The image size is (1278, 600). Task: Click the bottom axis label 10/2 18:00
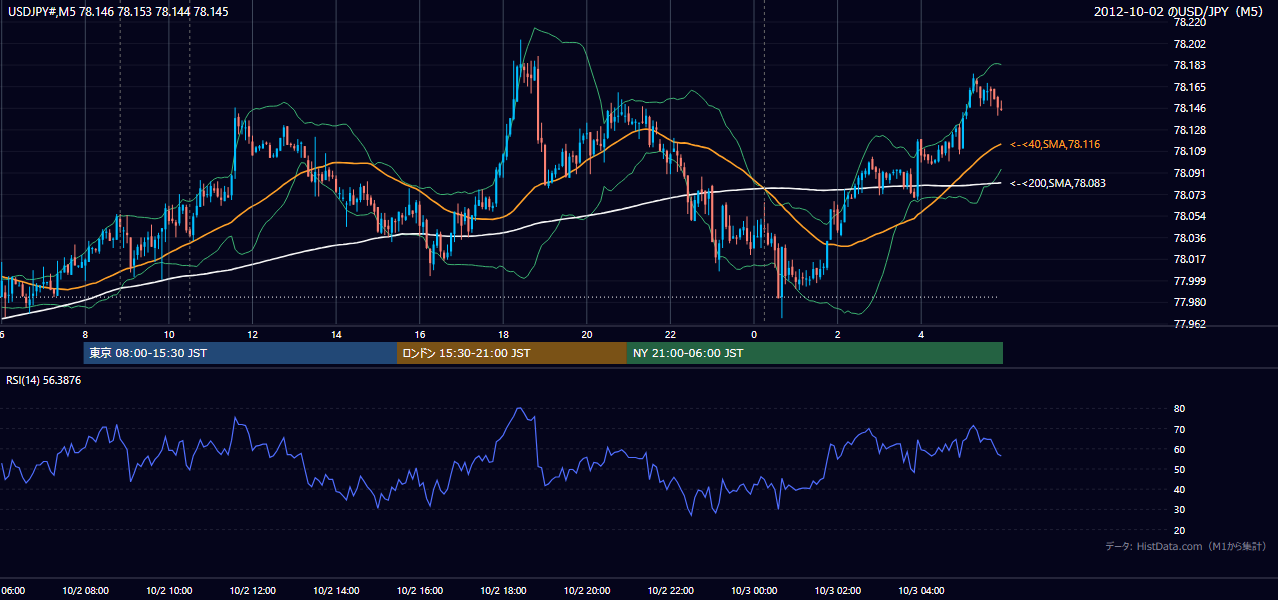tap(503, 590)
